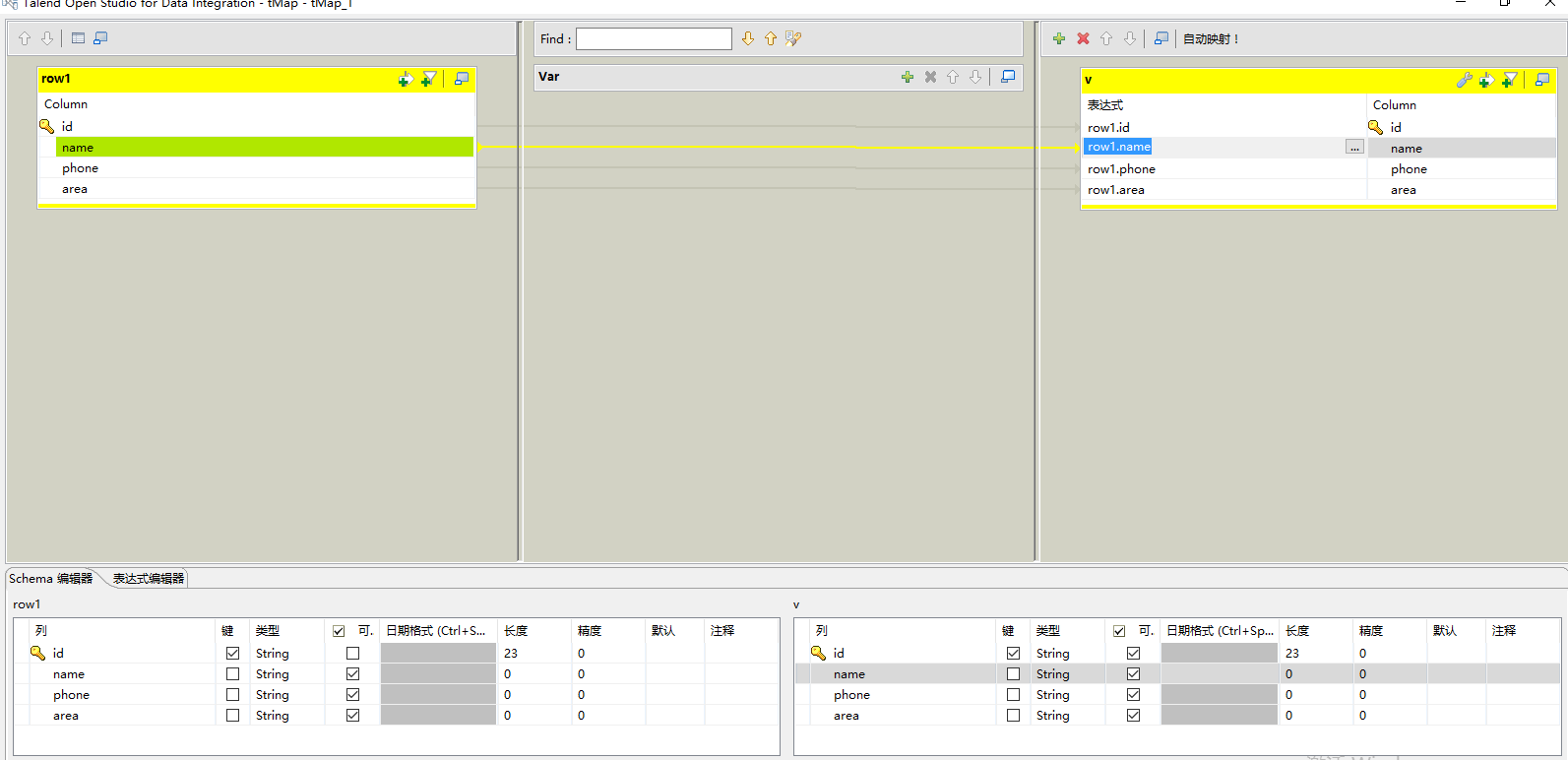Click the String type cell for area in v schema
The width and height of the screenshot is (1568, 760).
coord(1068,716)
